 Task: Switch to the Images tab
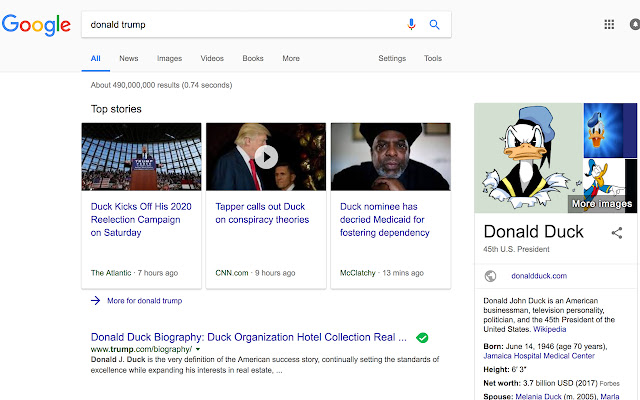coord(169,59)
